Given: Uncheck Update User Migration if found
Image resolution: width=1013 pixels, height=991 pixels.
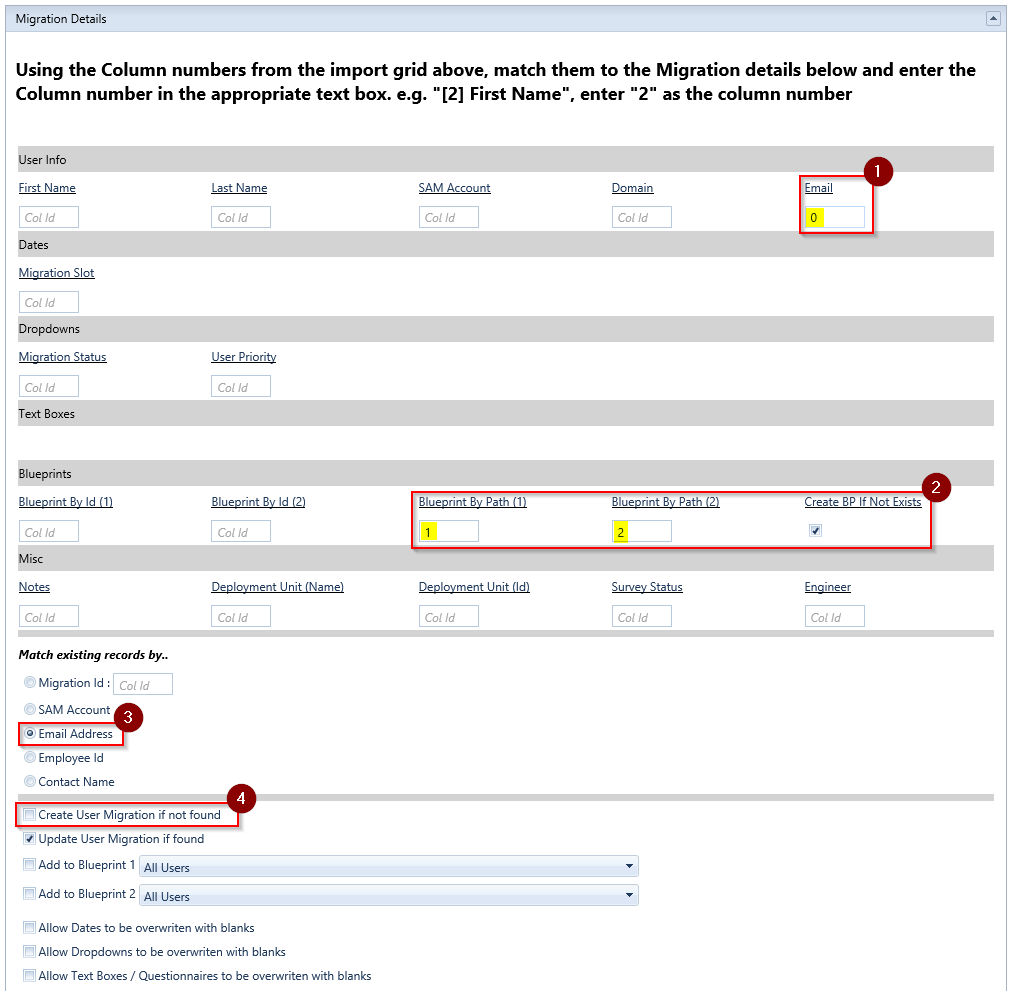Looking at the screenshot, I should [x=29, y=839].
